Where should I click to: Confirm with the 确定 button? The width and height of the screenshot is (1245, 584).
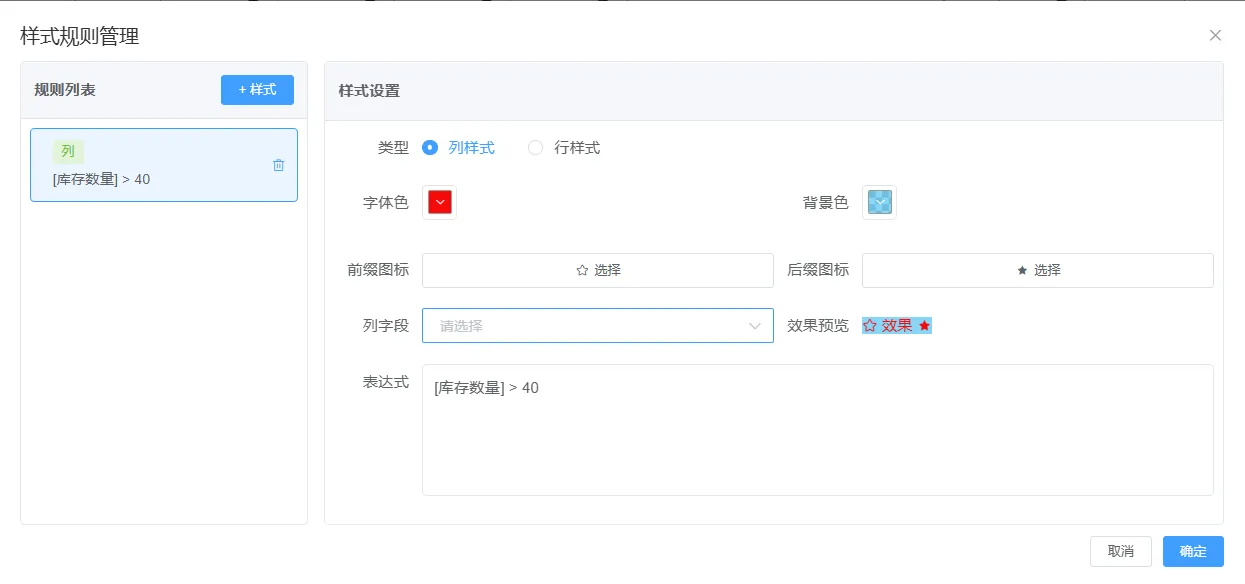tap(1193, 551)
